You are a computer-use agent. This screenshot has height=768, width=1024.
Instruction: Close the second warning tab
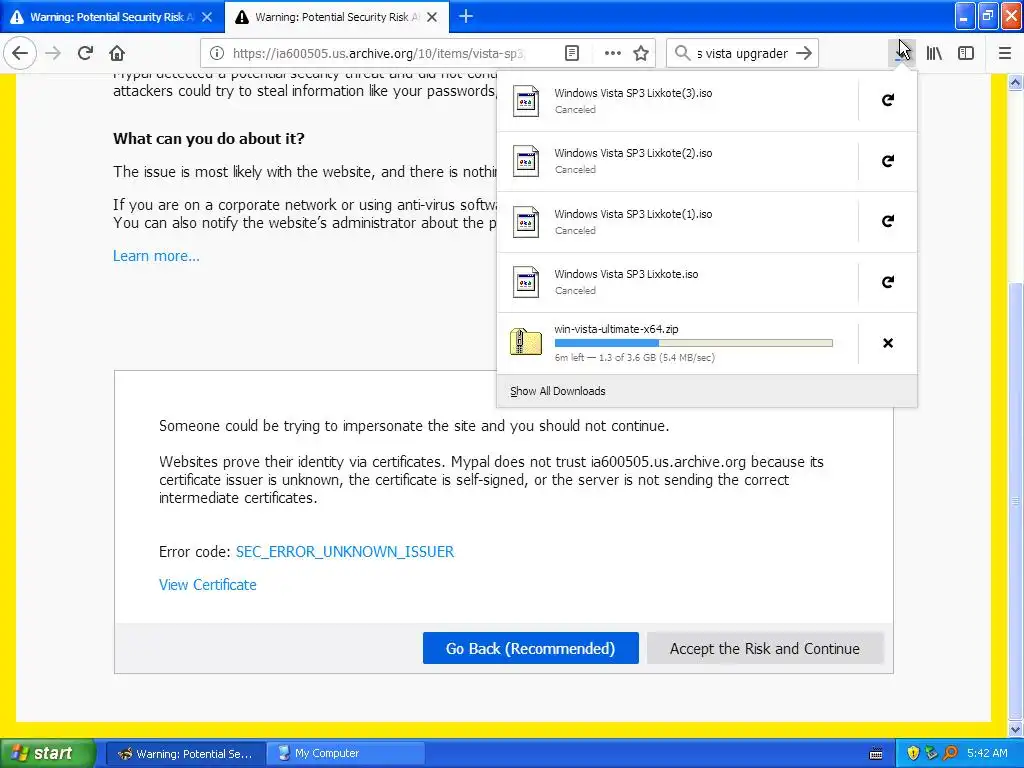point(432,17)
